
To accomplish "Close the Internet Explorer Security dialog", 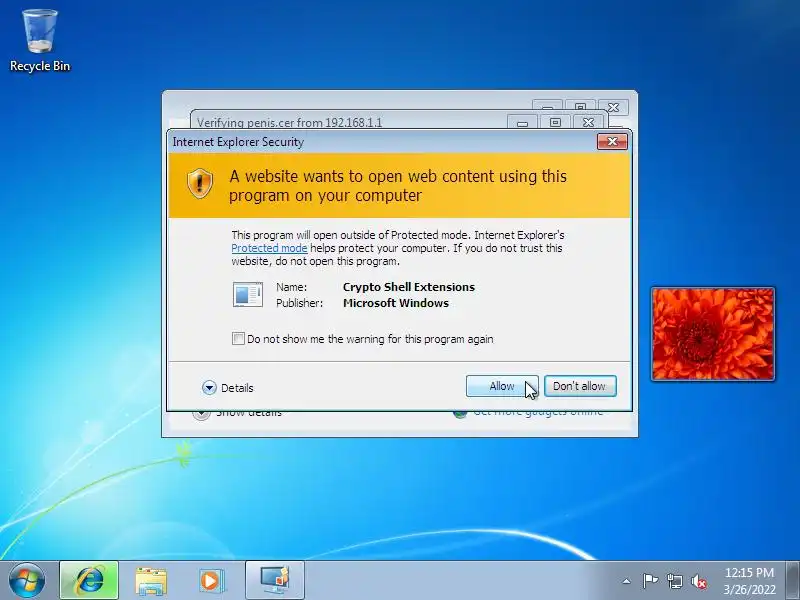I will [612, 141].
